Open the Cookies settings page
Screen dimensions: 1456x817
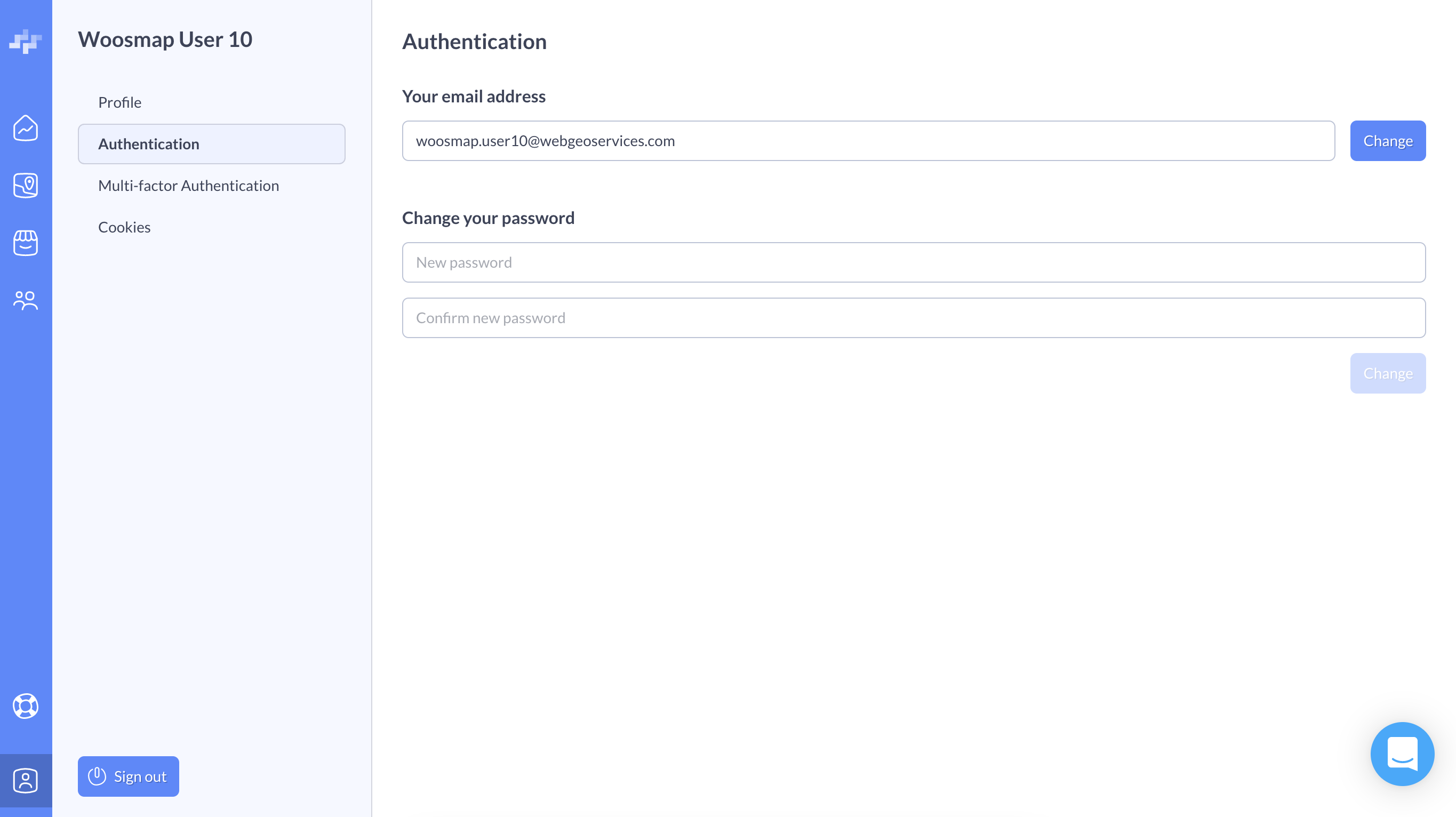tap(124, 227)
